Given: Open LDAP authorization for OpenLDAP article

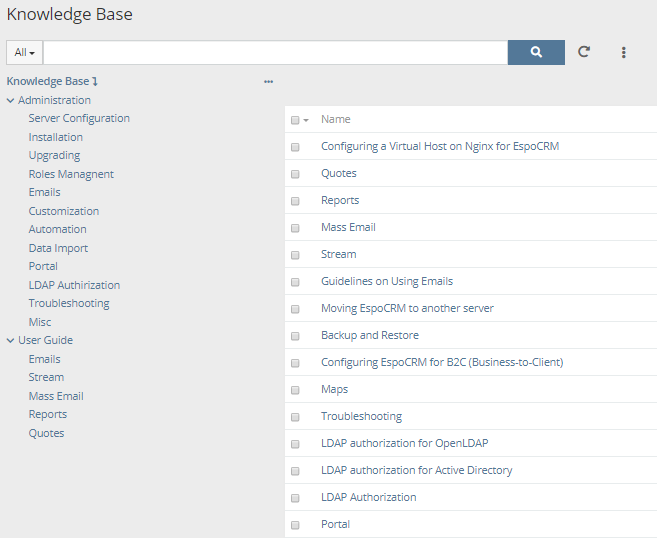Looking at the screenshot, I should point(404,443).
